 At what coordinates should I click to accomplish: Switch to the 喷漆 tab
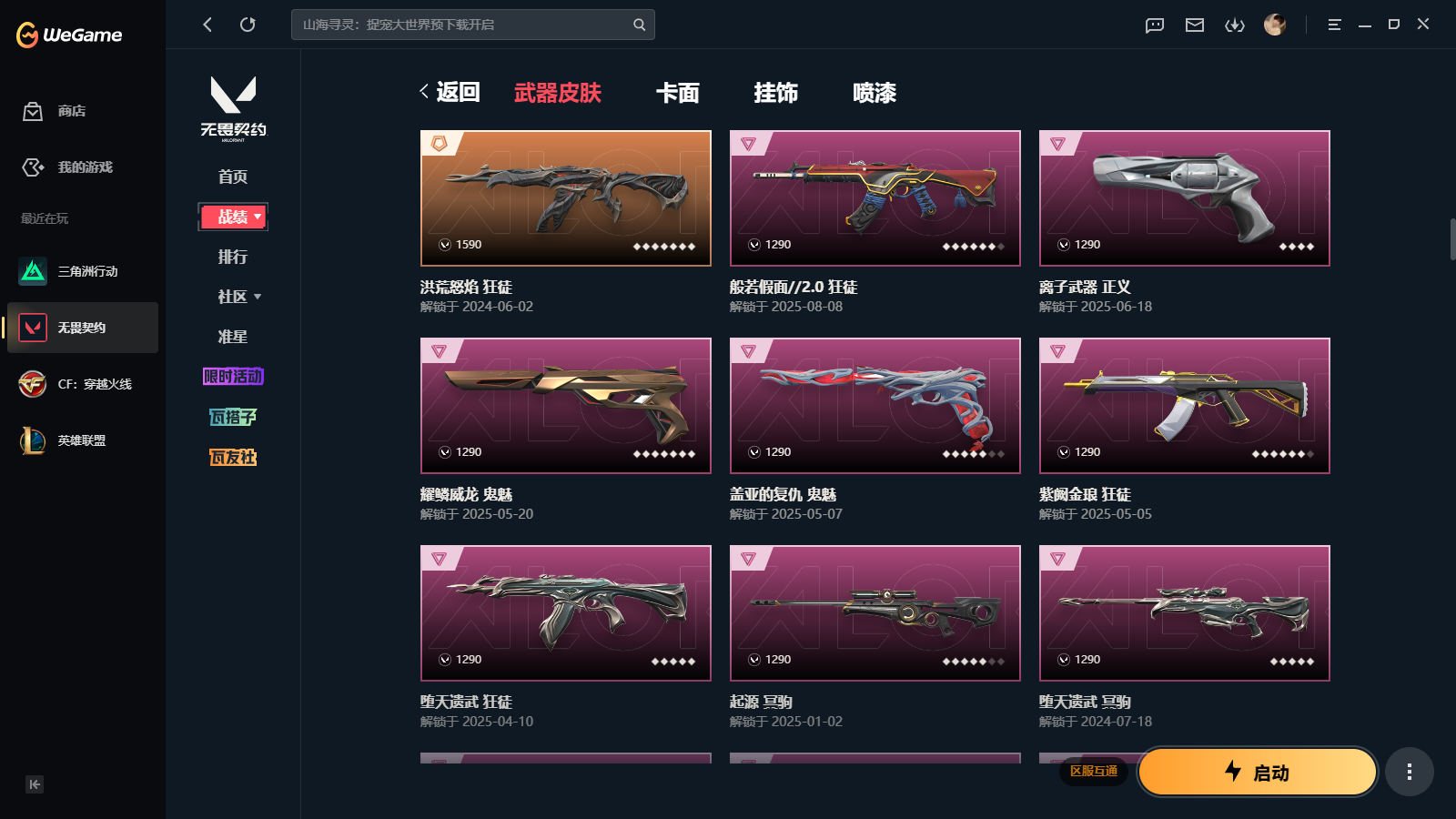[x=875, y=93]
